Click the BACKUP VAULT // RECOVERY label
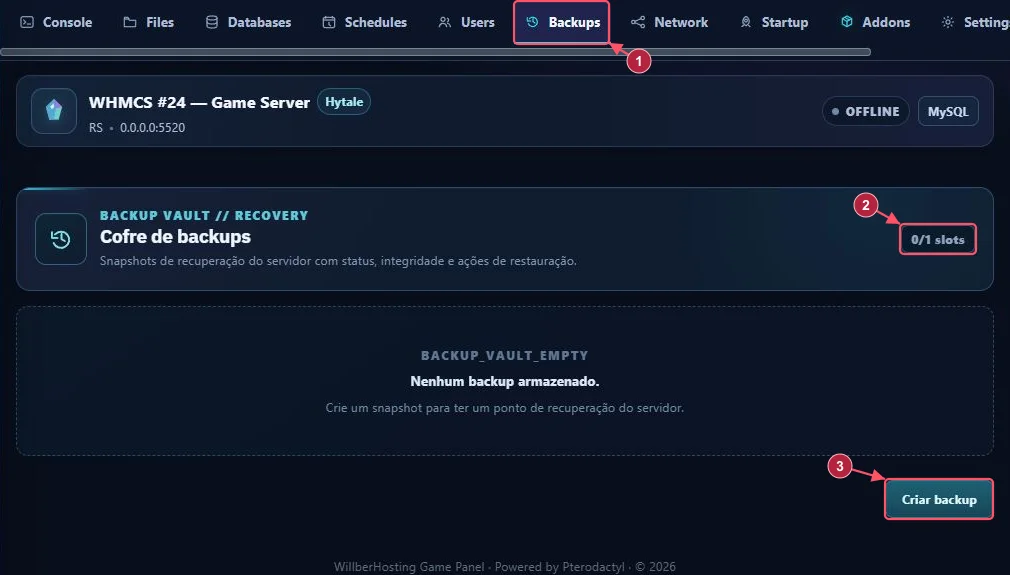The height and width of the screenshot is (575, 1010). tap(204, 216)
